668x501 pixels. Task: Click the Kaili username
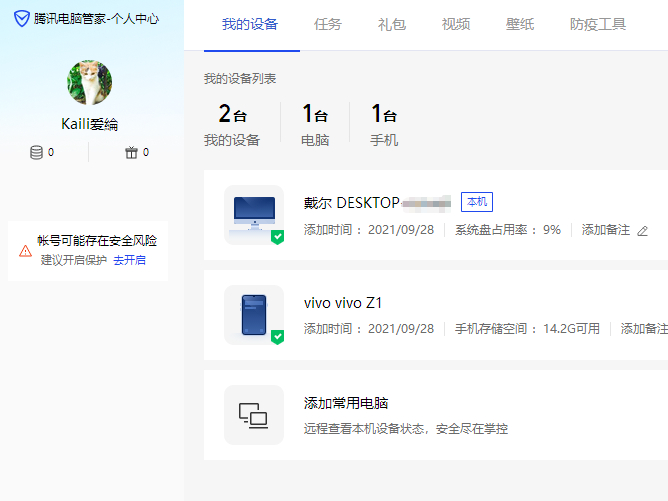pos(89,124)
